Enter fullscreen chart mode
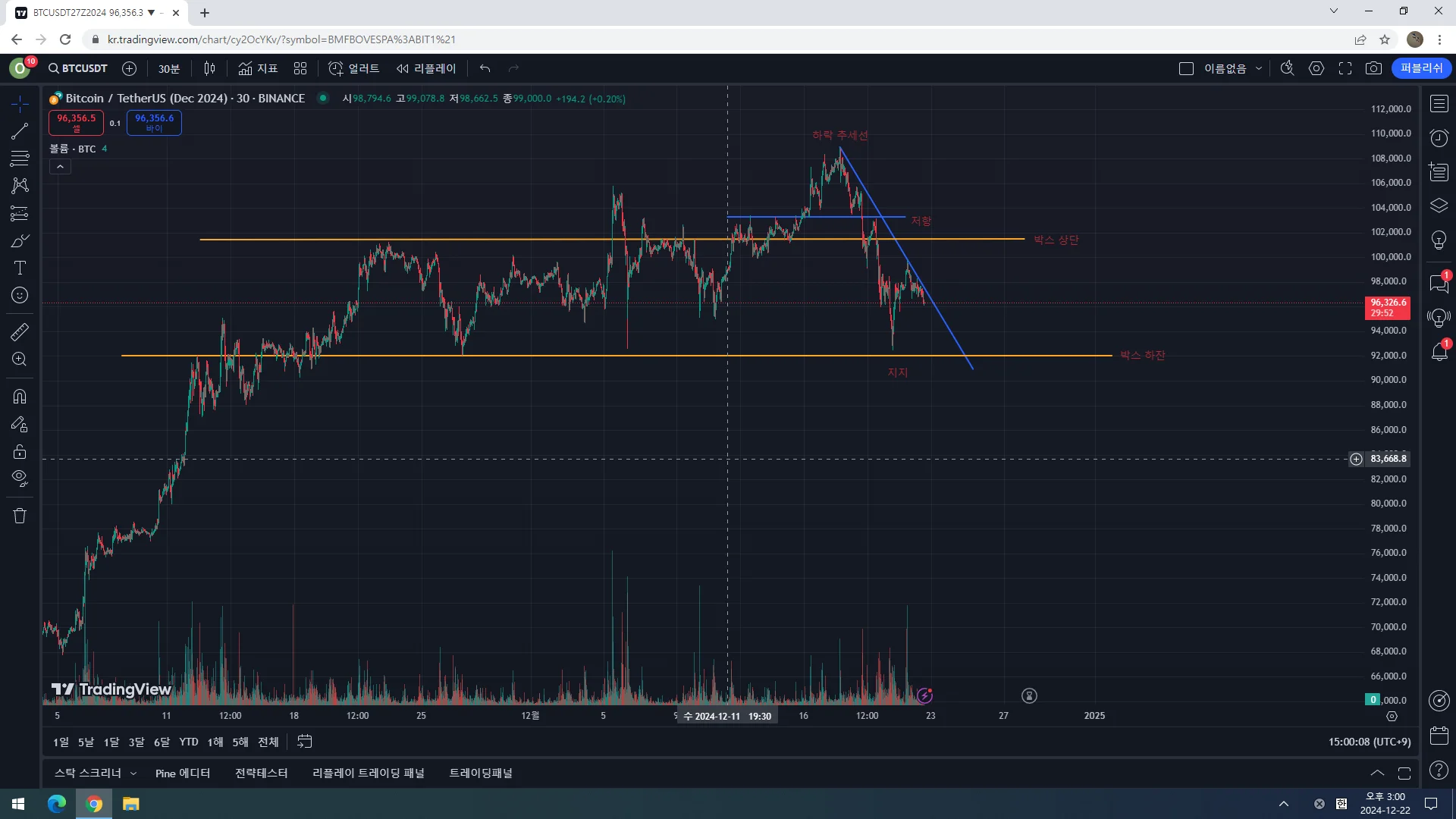1456x819 pixels. 1345,68
